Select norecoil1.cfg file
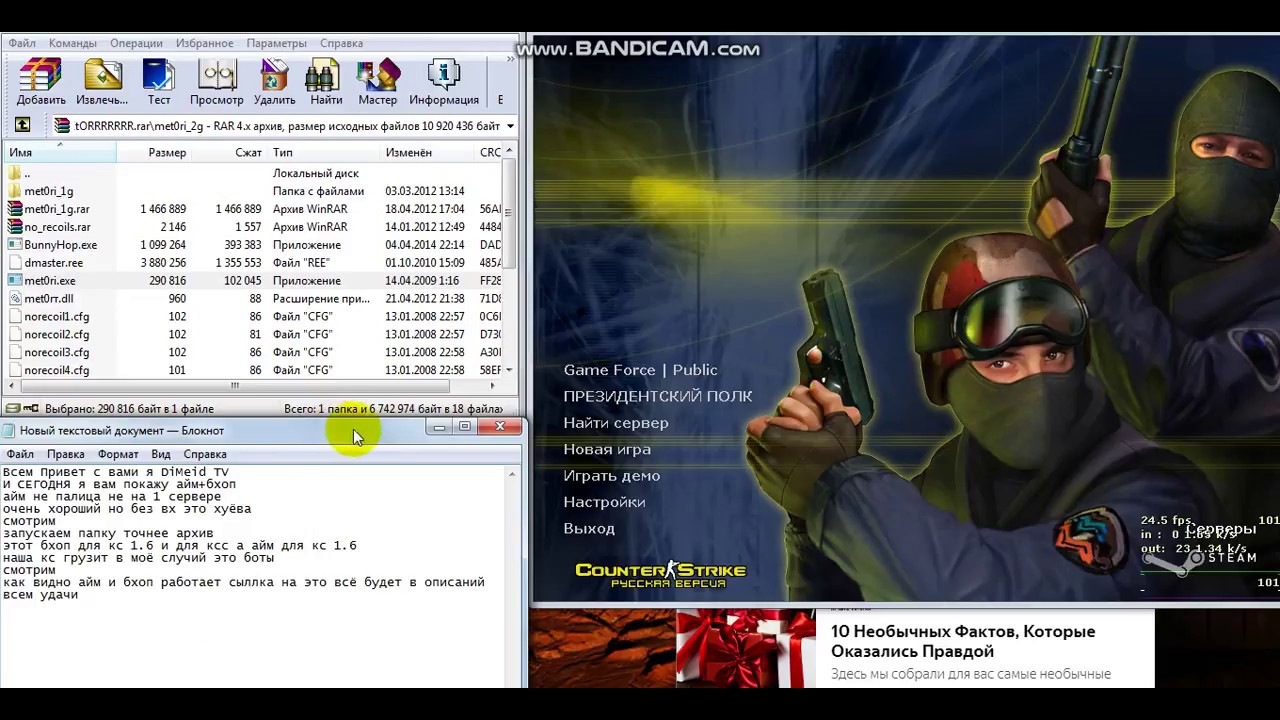This screenshot has width=1280, height=720. (x=253, y=317)
